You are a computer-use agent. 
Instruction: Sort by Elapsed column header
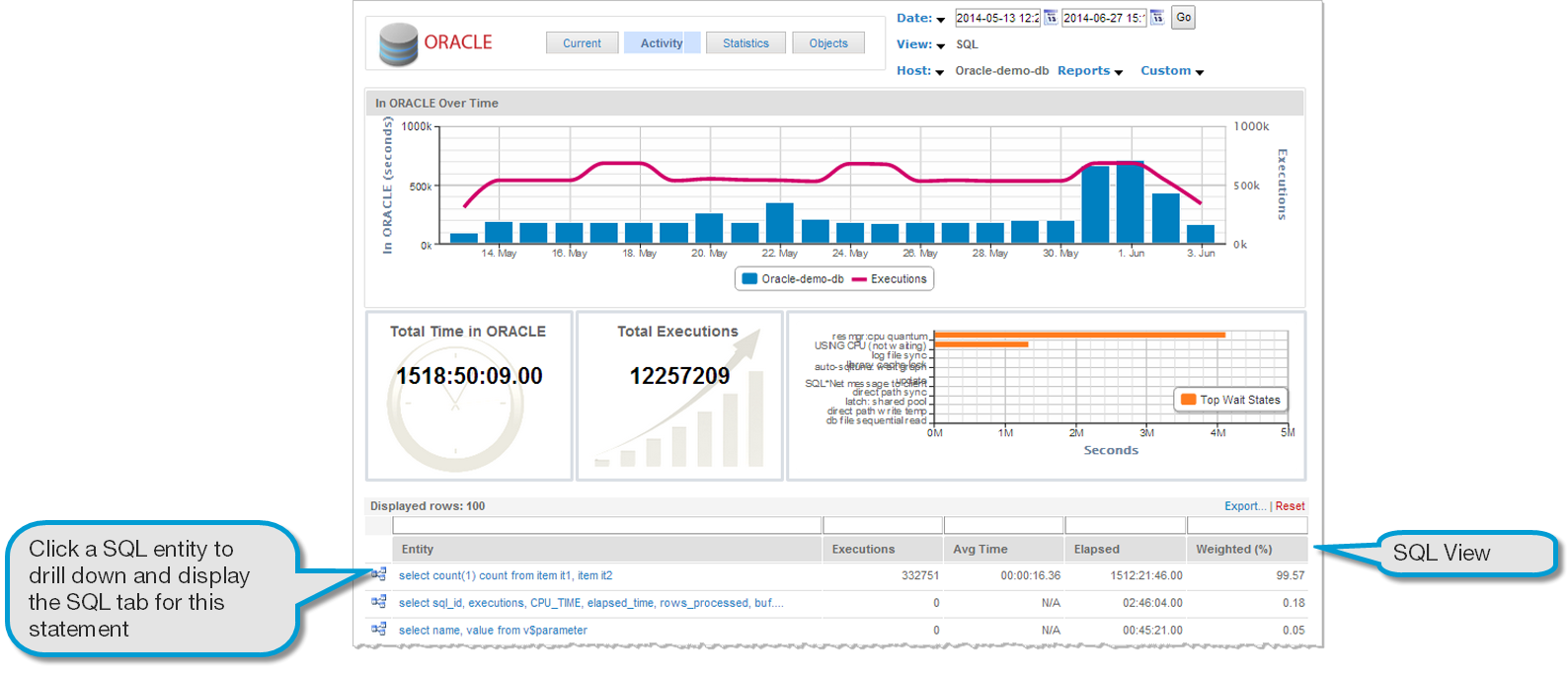pyautogui.click(x=1126, y=549)
